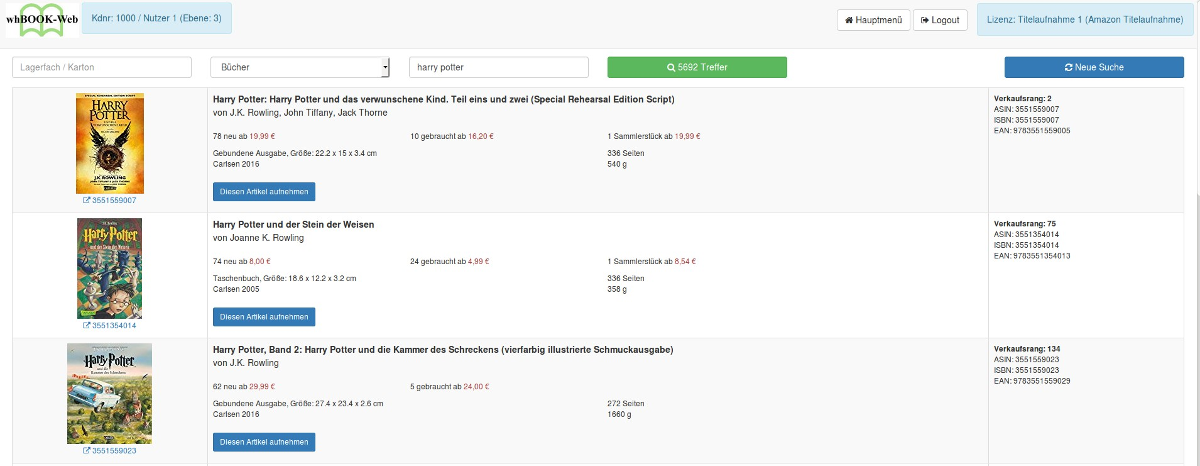Click 'Verkaufsrang: 2' text

click(x=1023, y=99)
